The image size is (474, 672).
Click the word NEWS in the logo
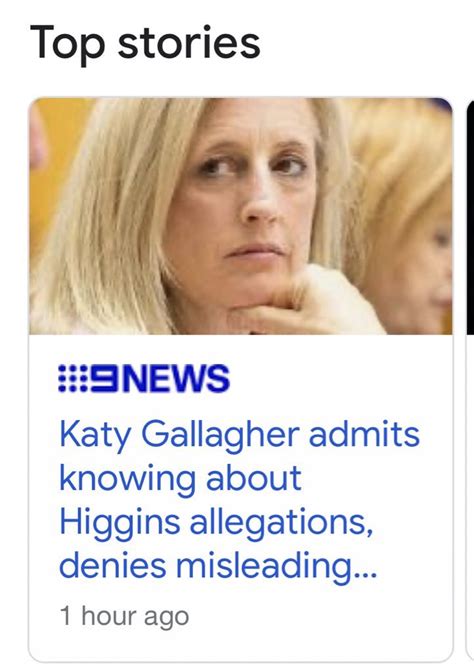175,378
